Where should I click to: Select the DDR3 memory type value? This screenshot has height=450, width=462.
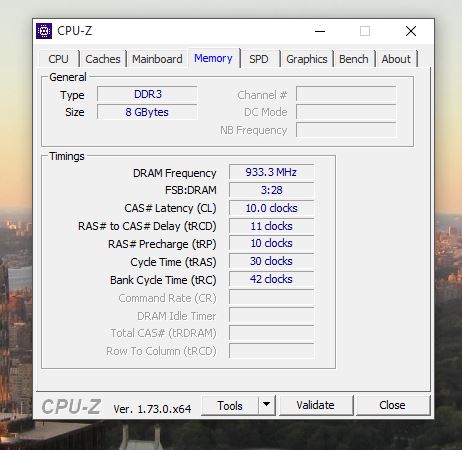pos(147,94)
